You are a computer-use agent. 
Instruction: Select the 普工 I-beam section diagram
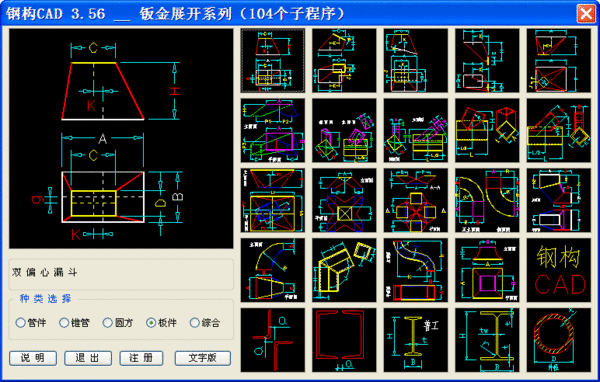click(x=416, y=340)
